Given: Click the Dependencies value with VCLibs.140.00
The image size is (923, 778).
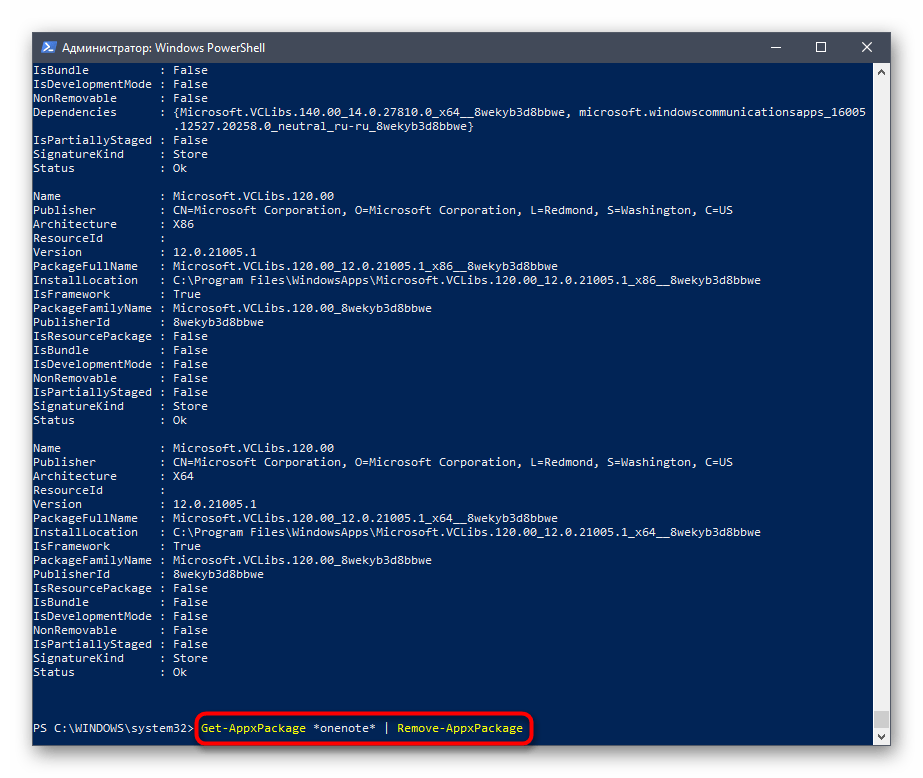Looking at the screenshot, I should click(x=370, y=112).
